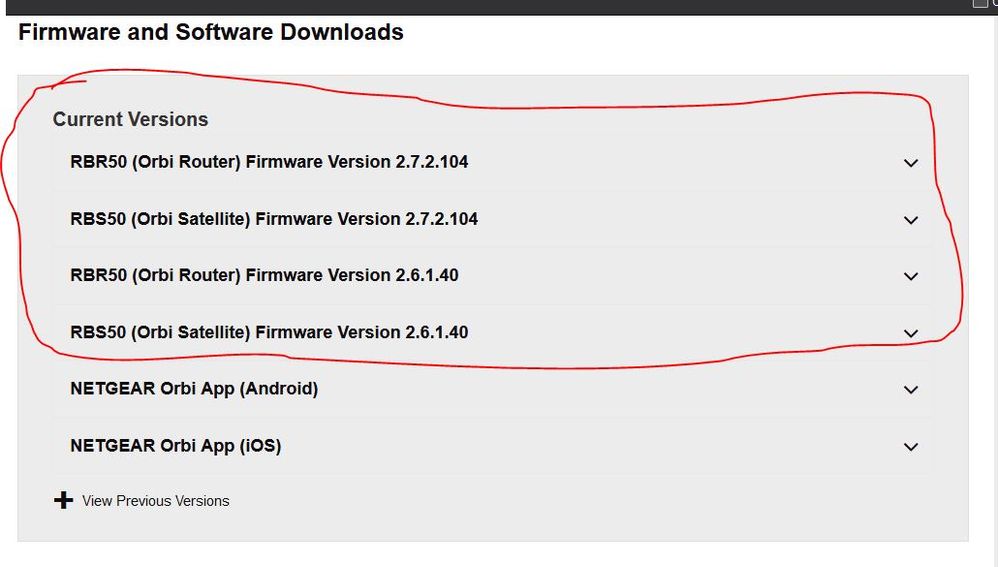This screenshot has height=567, width=998.
Task: Click the Current Versions section label
Action: [x=130, y=120]
